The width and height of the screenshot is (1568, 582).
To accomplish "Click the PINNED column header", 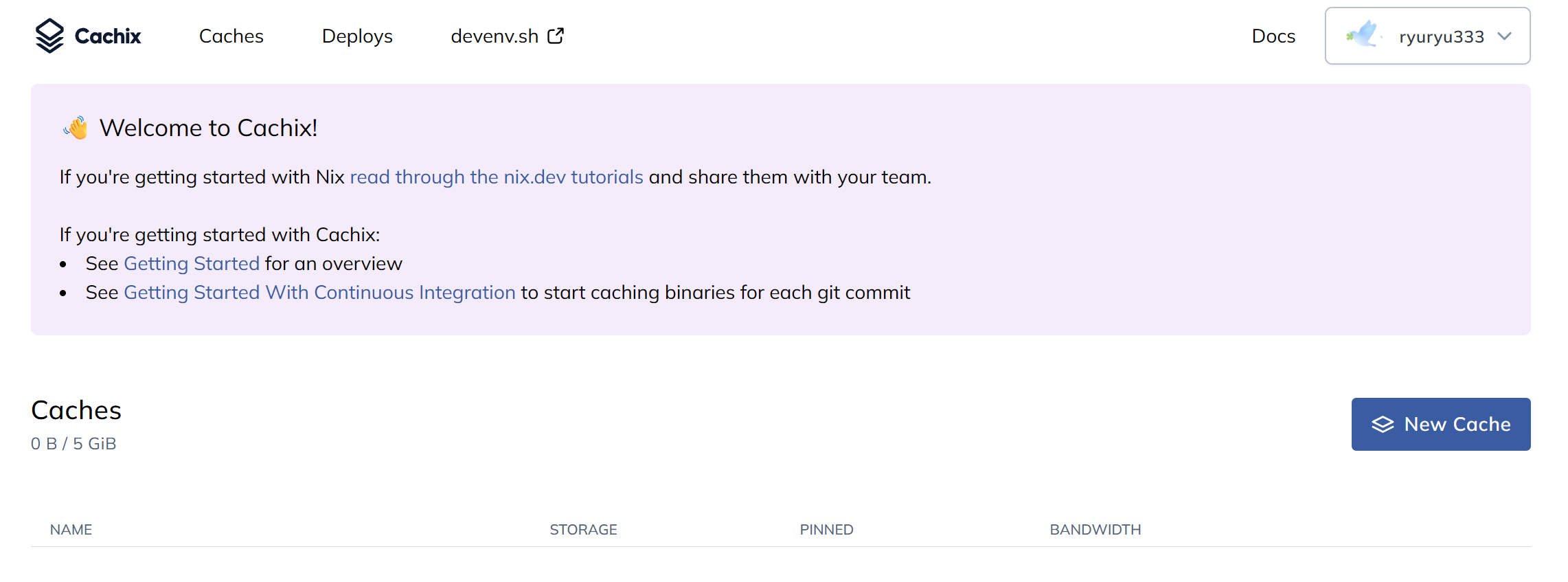I will [x=826, y=530].
